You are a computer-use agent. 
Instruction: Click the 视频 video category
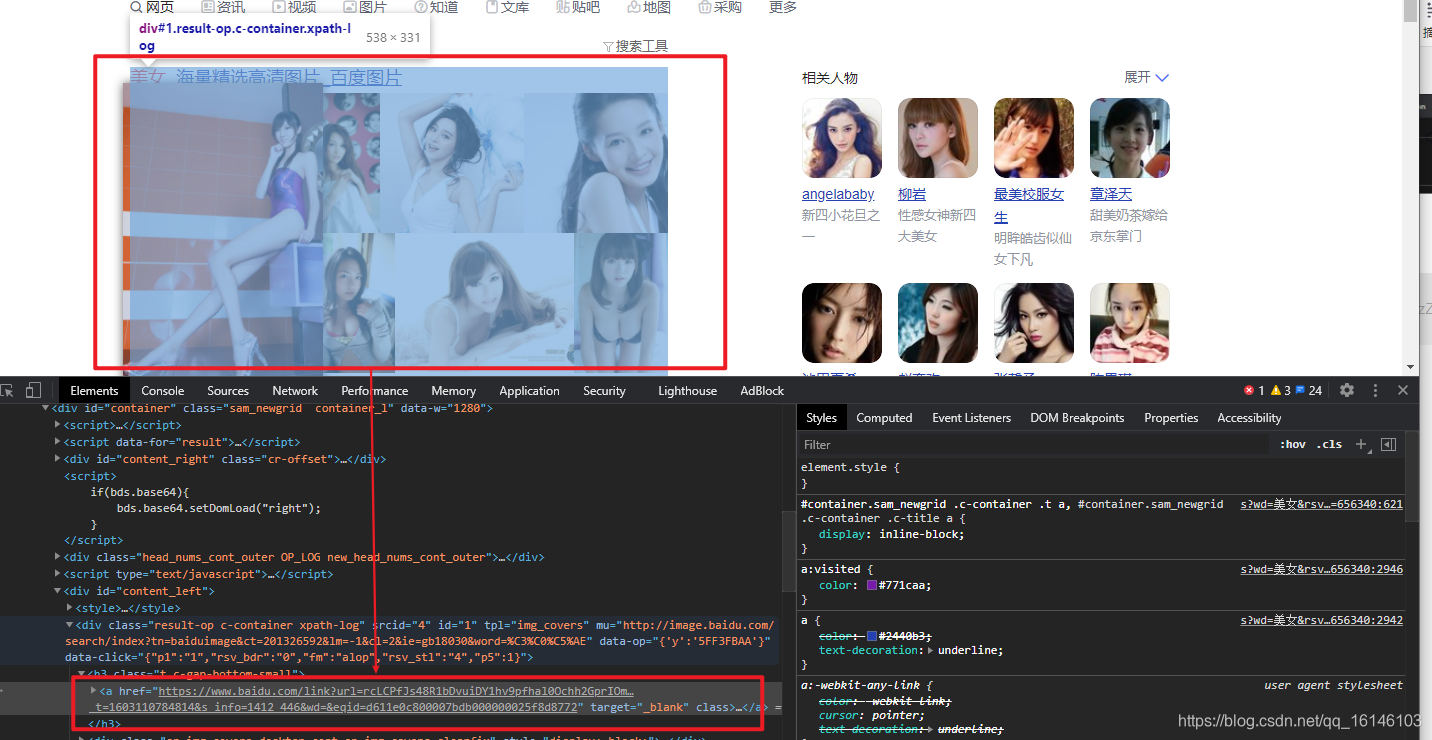[294, 7]
